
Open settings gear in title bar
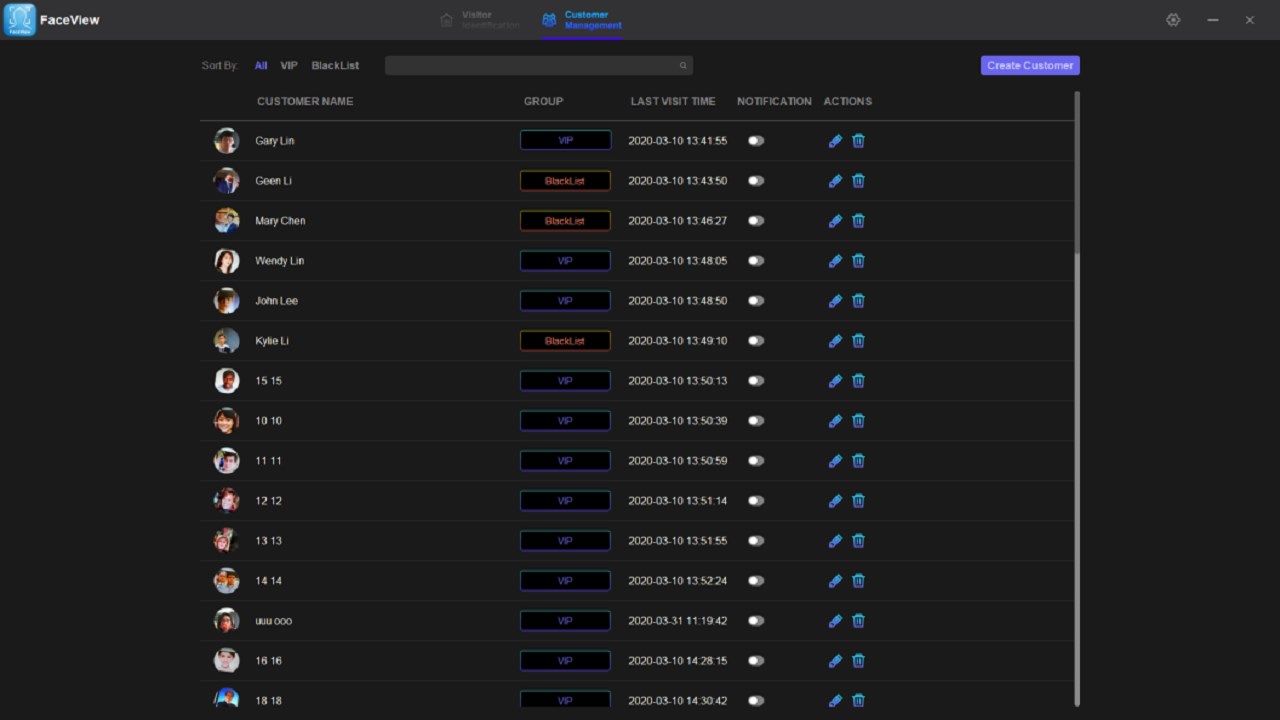pos(1173,20)
